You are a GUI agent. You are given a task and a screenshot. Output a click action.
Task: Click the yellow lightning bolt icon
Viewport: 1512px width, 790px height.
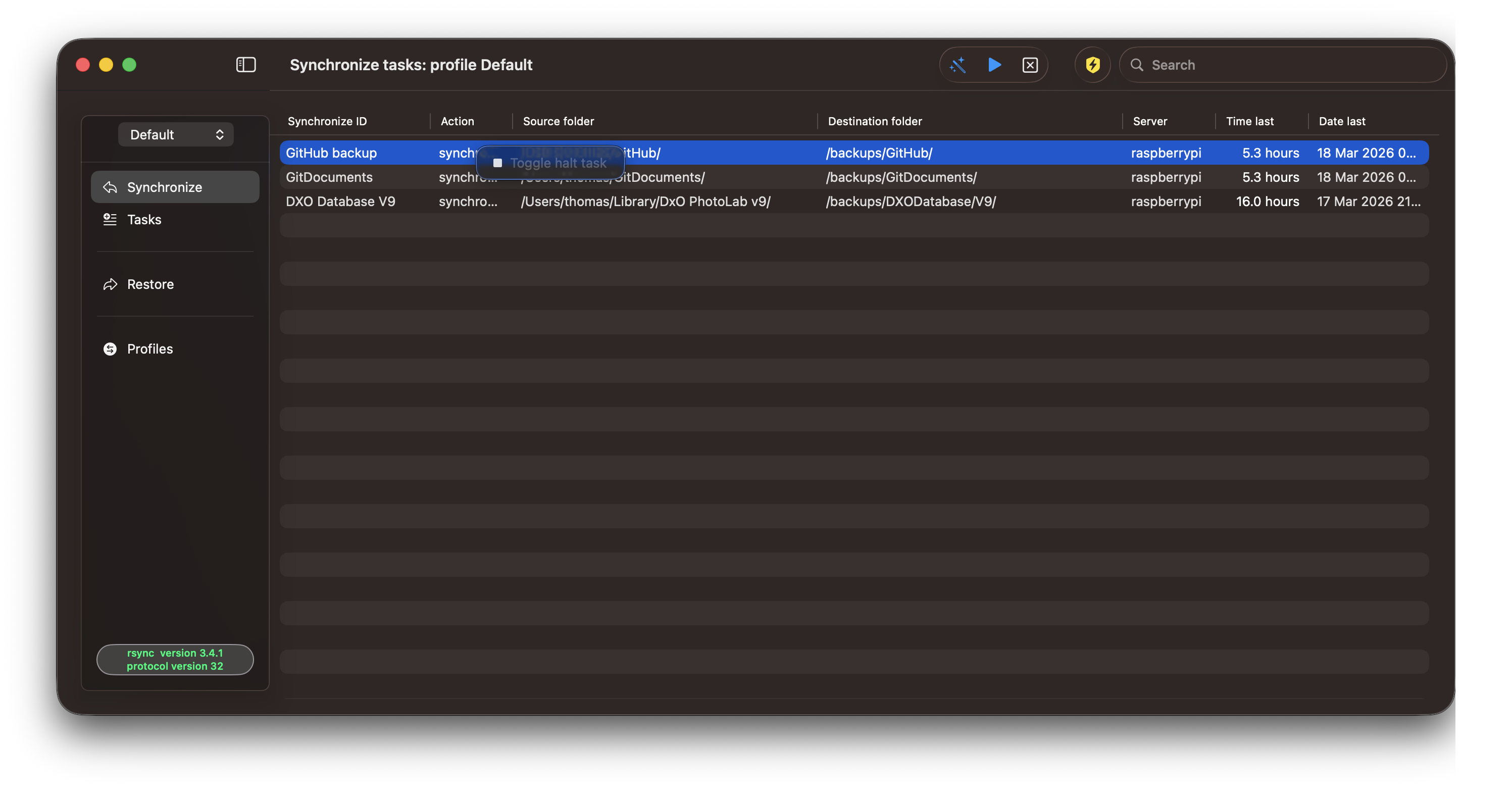click(1092, 65)
